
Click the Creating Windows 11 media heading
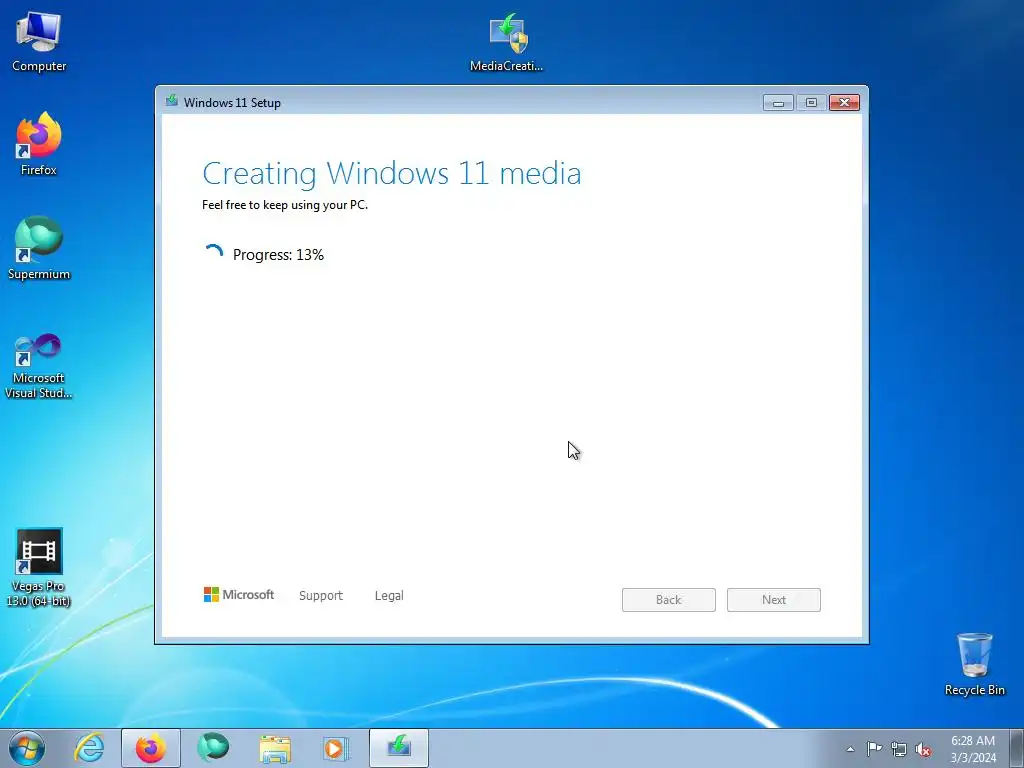pos(392,173)
